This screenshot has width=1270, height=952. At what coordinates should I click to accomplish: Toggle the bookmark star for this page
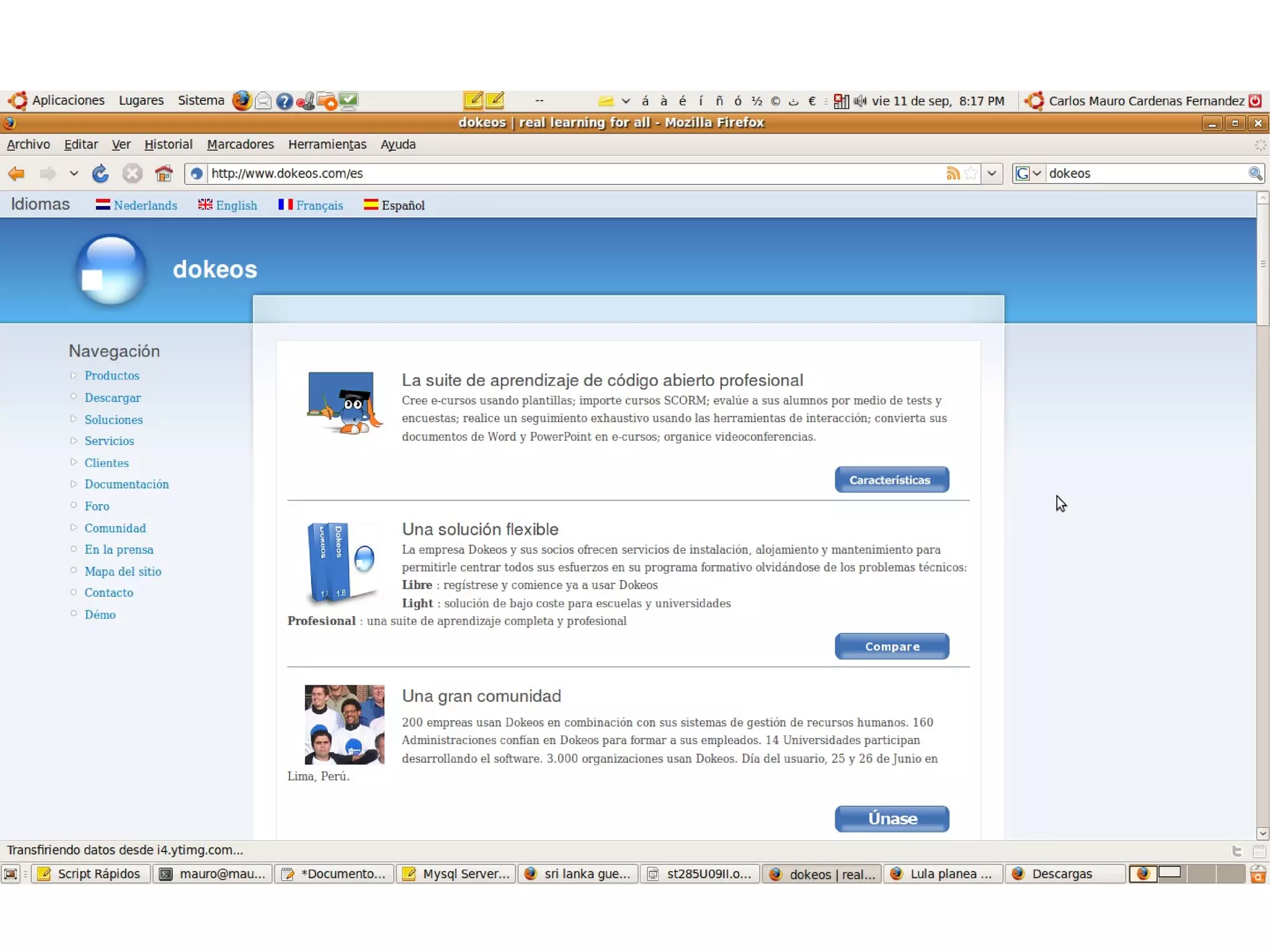coord(970,174)
